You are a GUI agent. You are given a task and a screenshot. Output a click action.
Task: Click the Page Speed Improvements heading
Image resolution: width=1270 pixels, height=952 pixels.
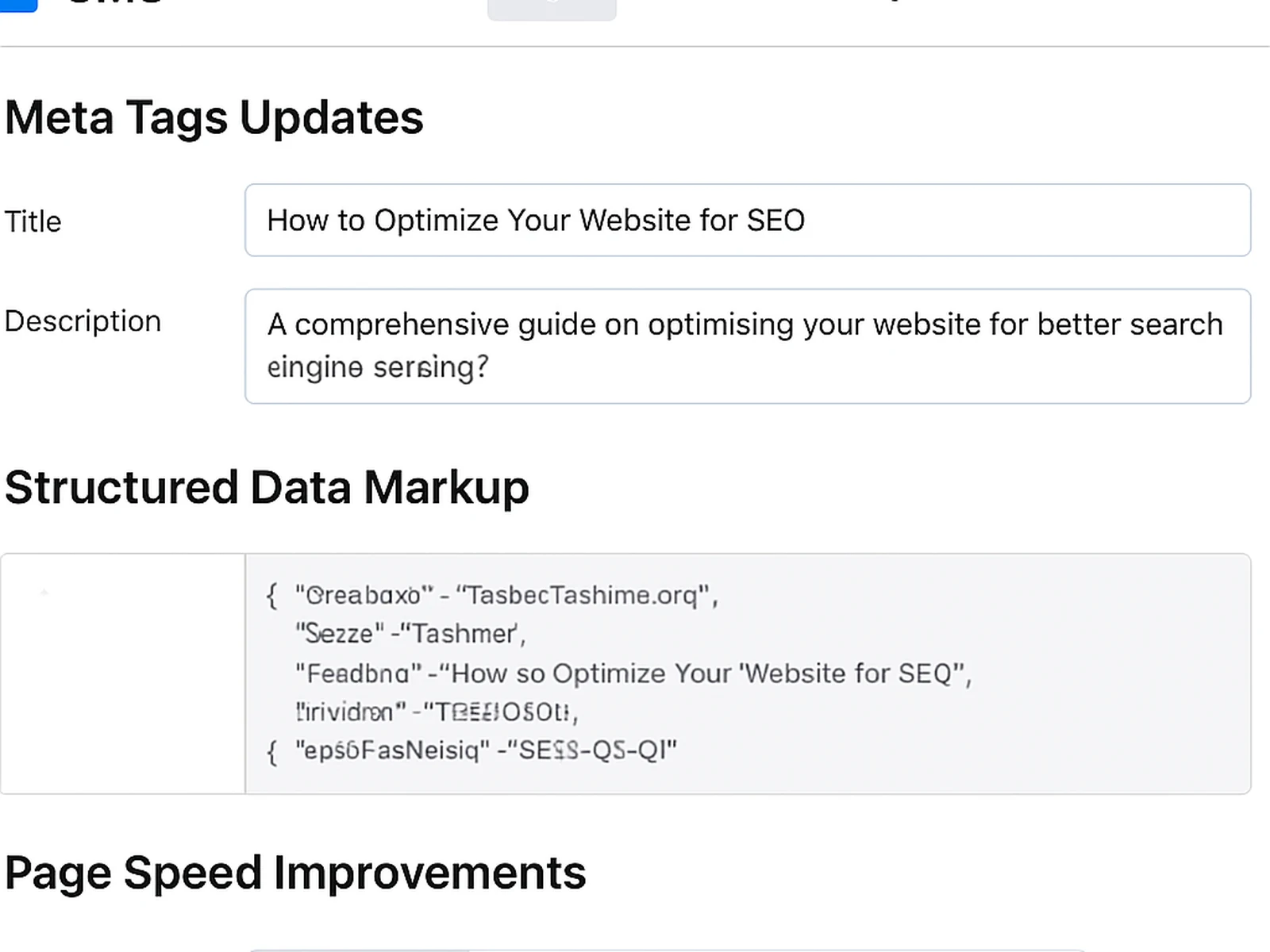coord(295,873)
